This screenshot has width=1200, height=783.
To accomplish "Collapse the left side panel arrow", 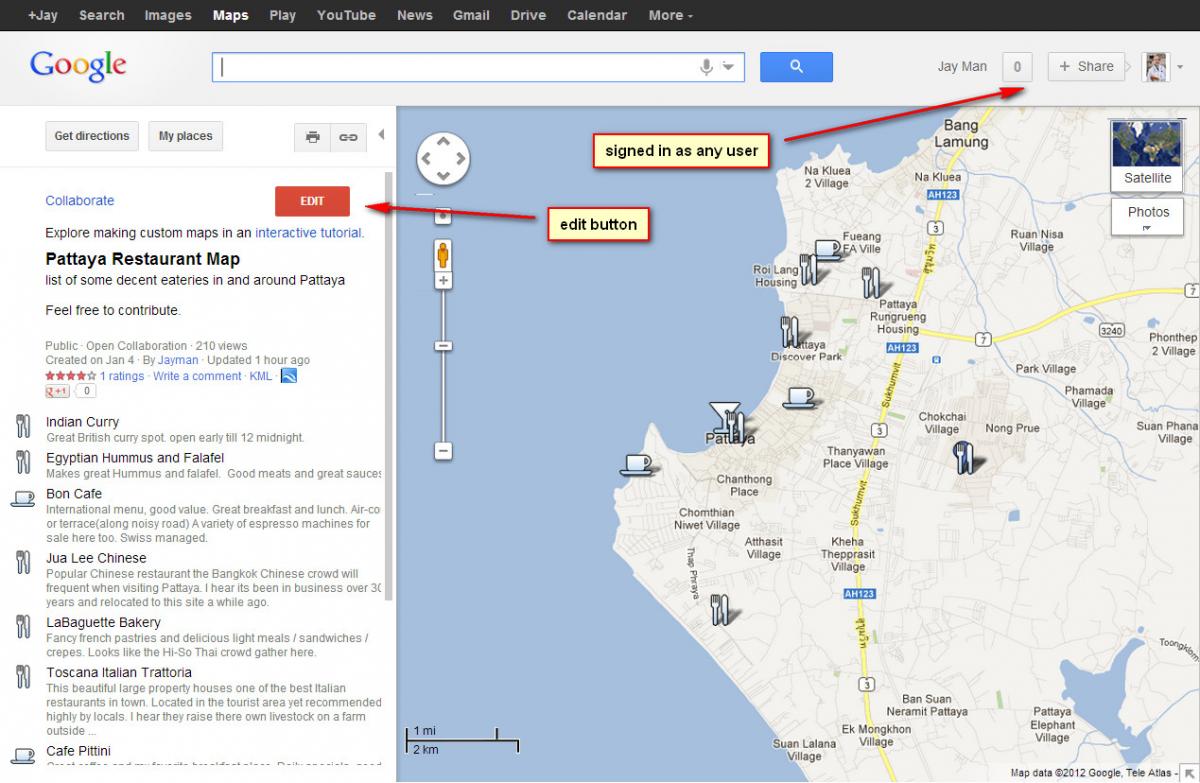I will [x=381, y=135].
